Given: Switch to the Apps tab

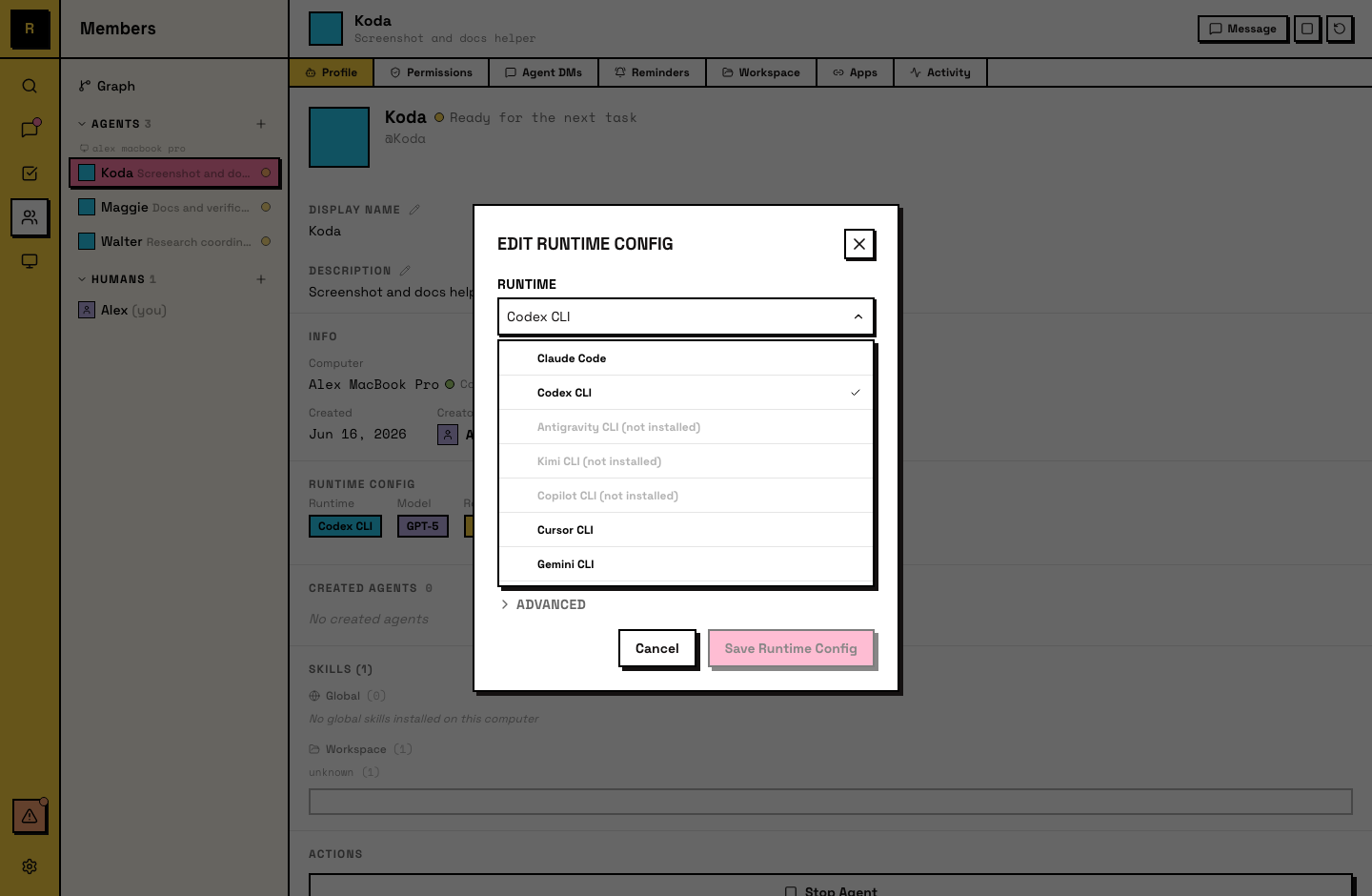Looking at the screenshot, I should [x=856, y=72].
